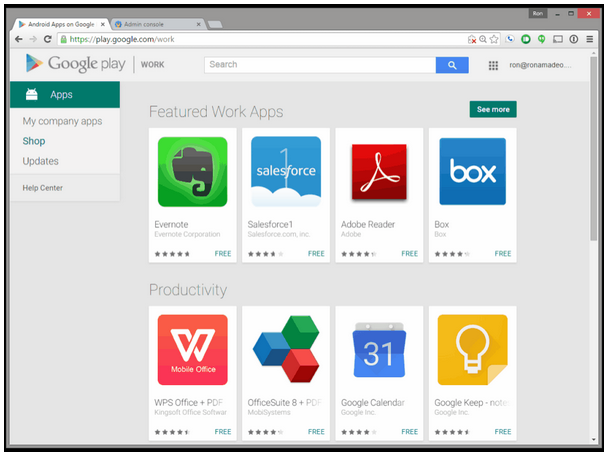Click the zoom magnifier icon in address bar
Image resolution: width=609 pixels, height=455 pixels.
[x=483, y=39]
